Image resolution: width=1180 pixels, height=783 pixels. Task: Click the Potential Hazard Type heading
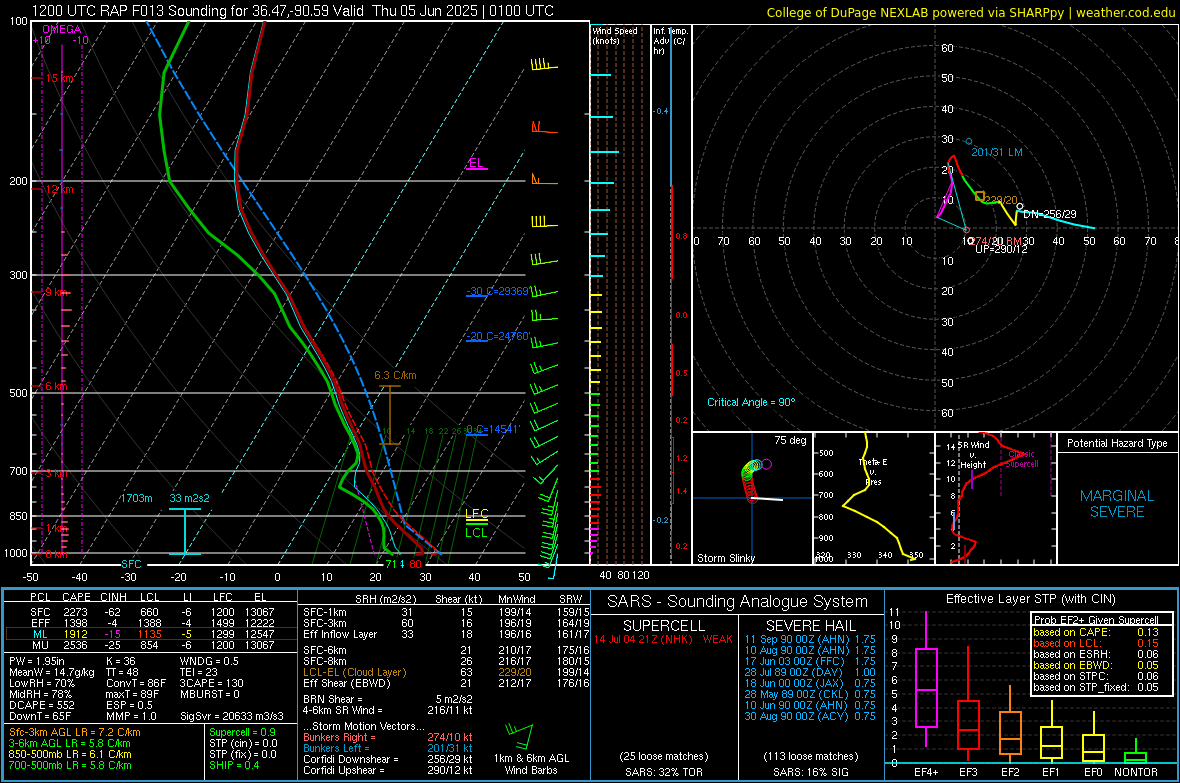coord(1118,443)
